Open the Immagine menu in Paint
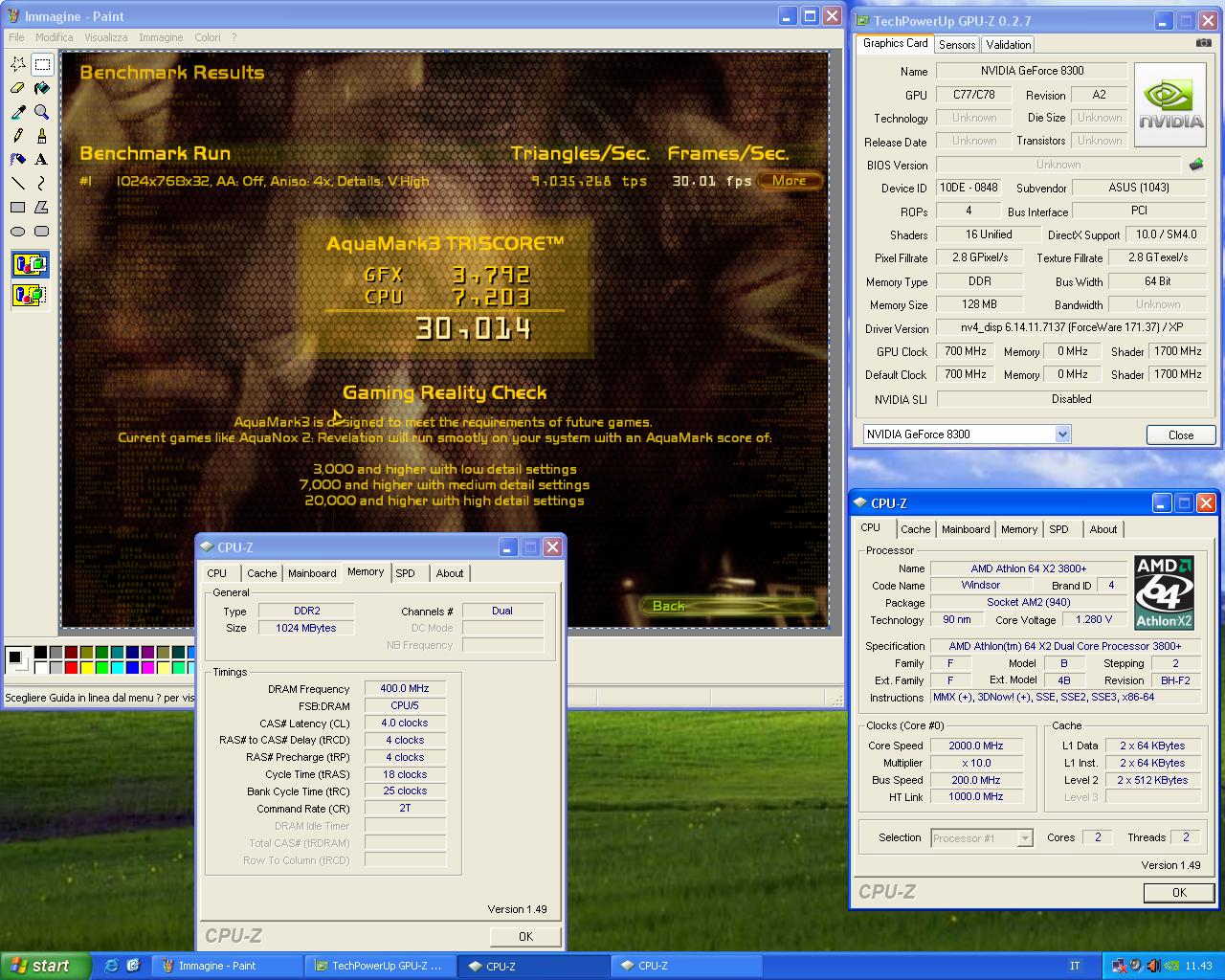The width and height of the screenshot is (1225, 980). pyautogui.click(x=161, y=37)
